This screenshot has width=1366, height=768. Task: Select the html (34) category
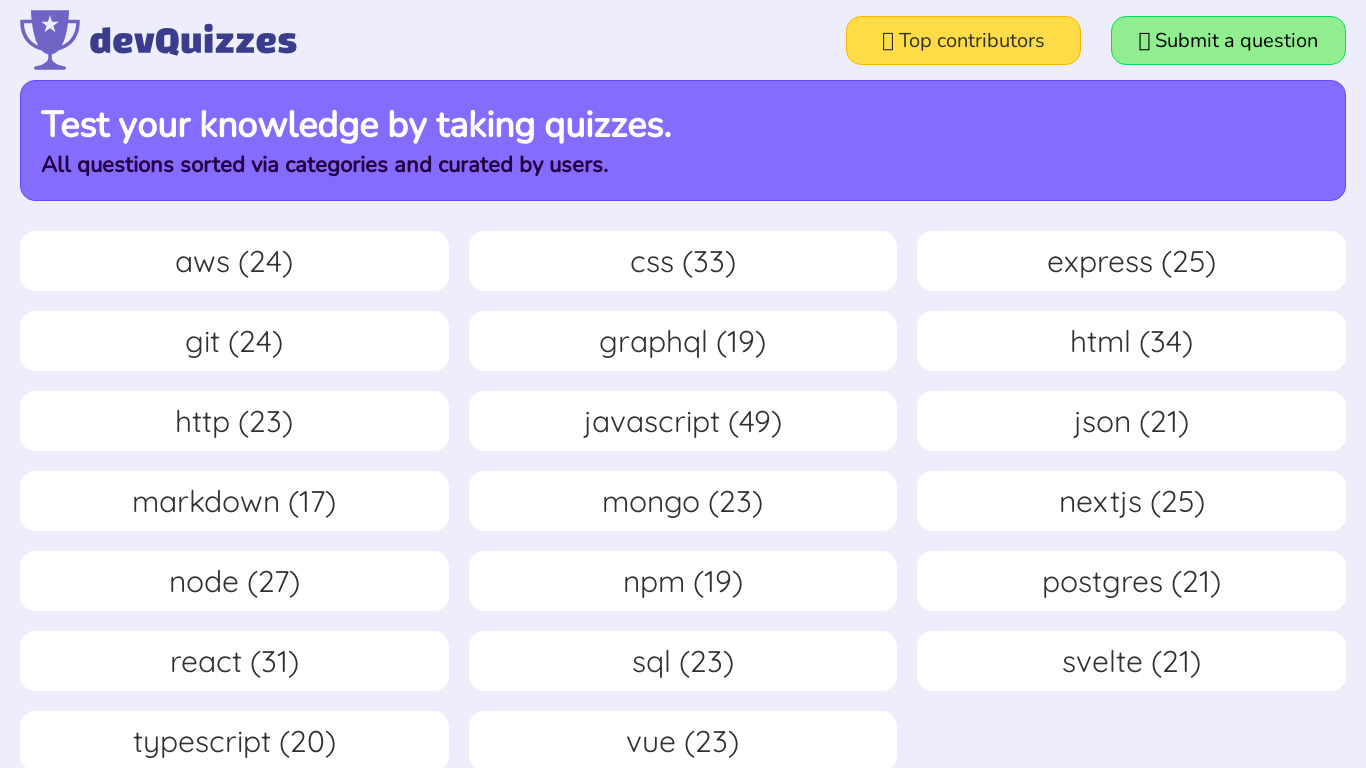click(x=1131, y=342)
